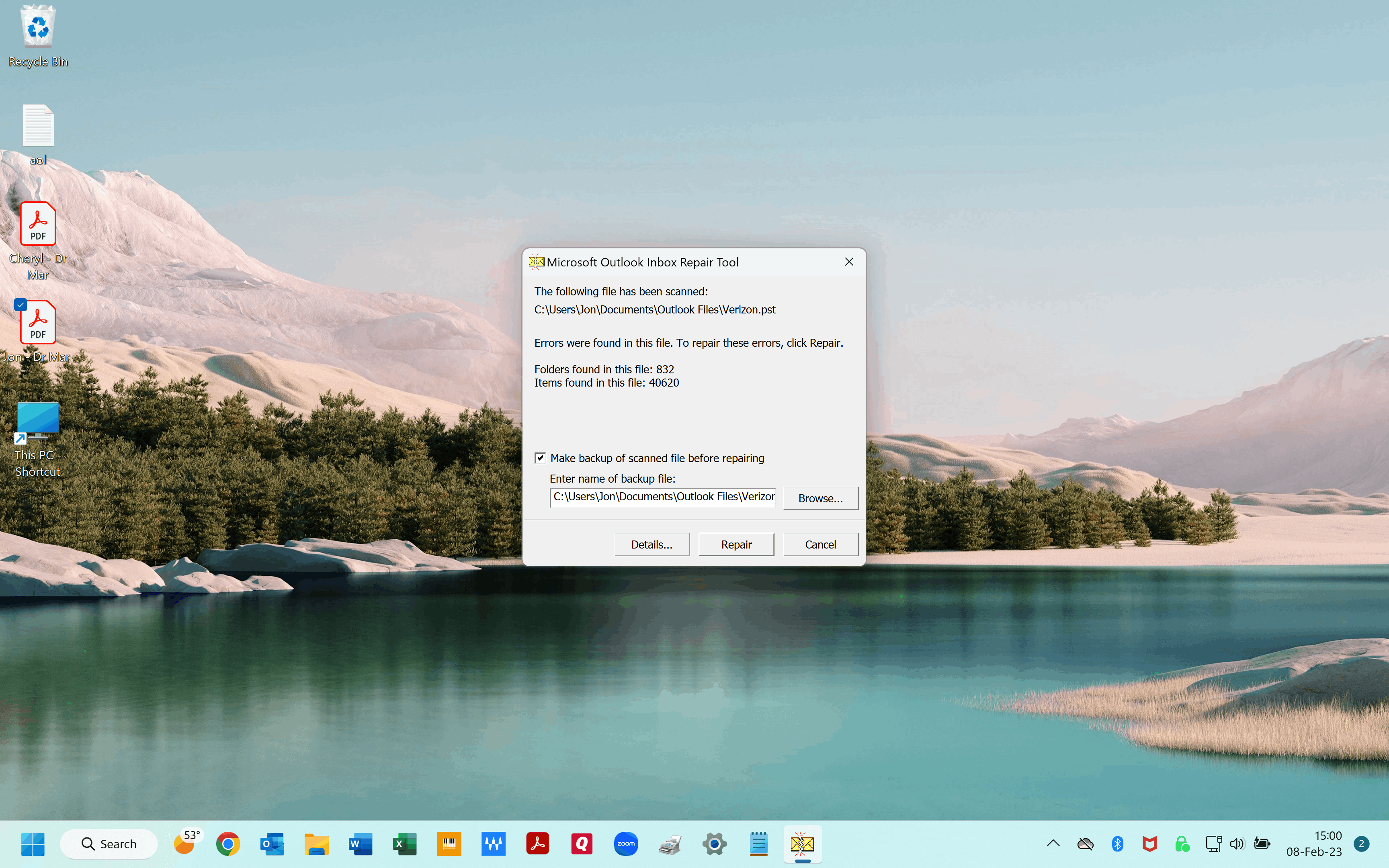The image size is (1389, 868).
Task: Open Outlook from the taskbar
Action: click(x=272, y=844)
